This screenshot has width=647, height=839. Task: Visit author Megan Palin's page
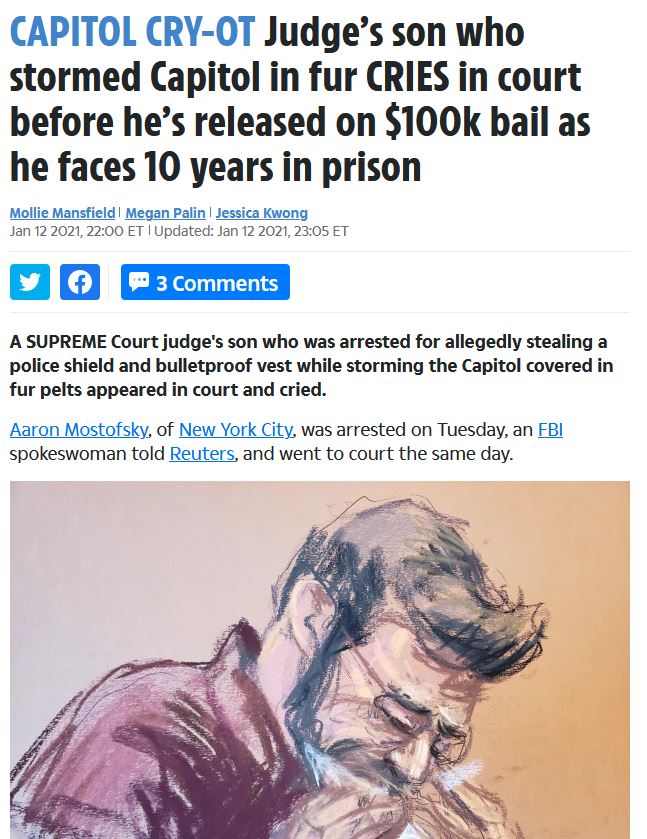pos(165,213)
